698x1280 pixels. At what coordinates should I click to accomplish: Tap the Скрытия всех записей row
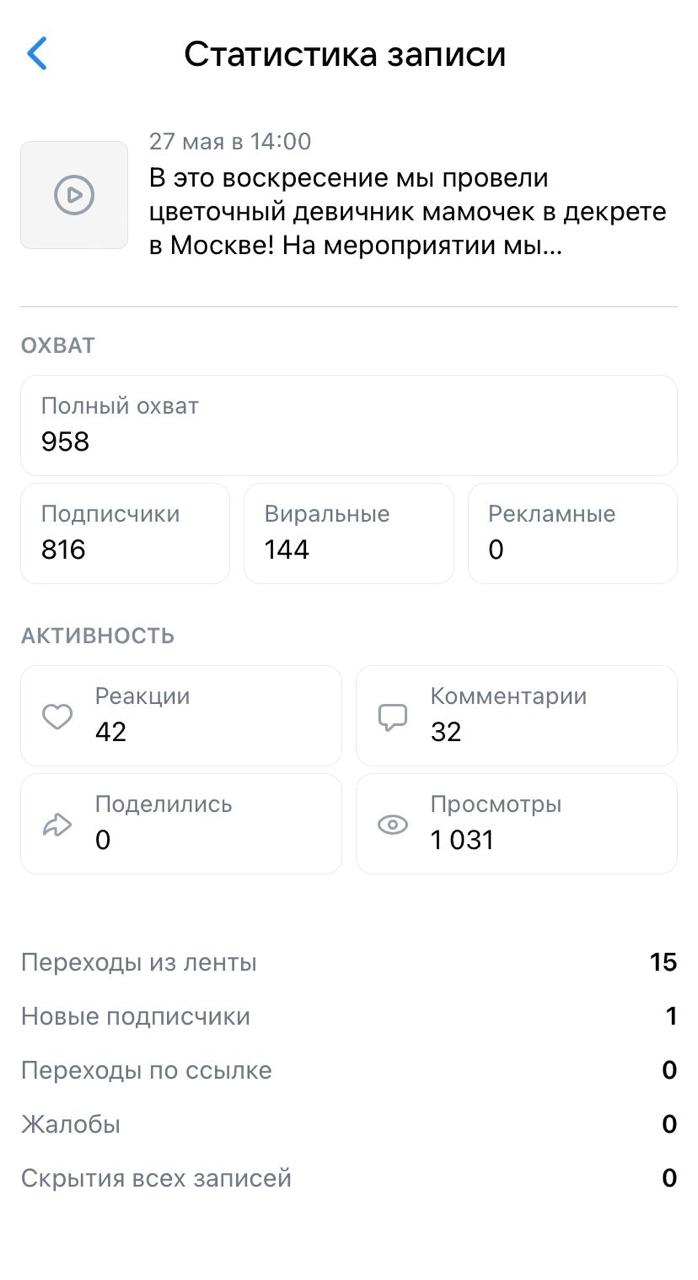[349, 1178]
